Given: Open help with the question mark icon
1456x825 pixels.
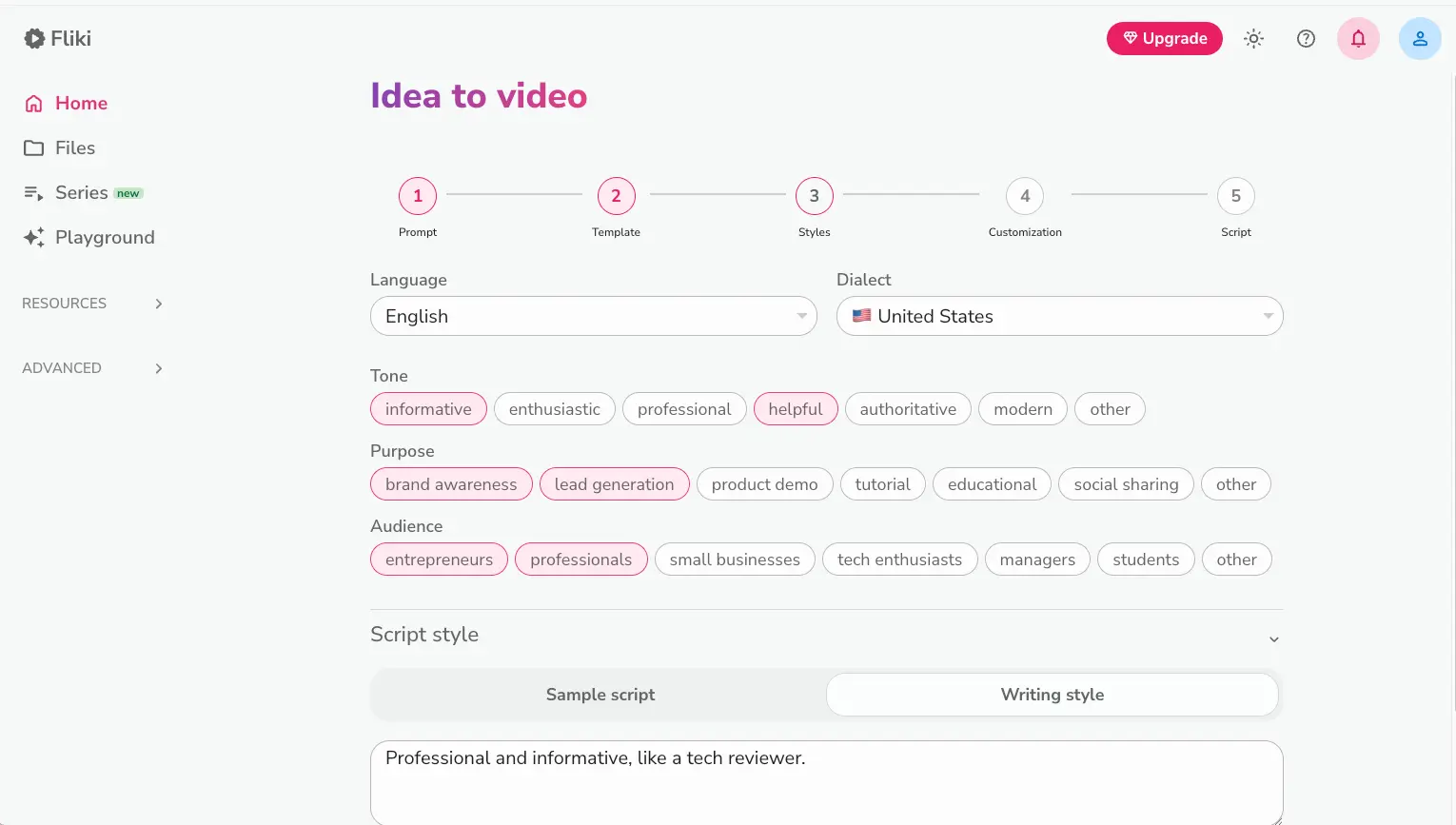Looking at the screenshot, I should [x=1306, y=38].
